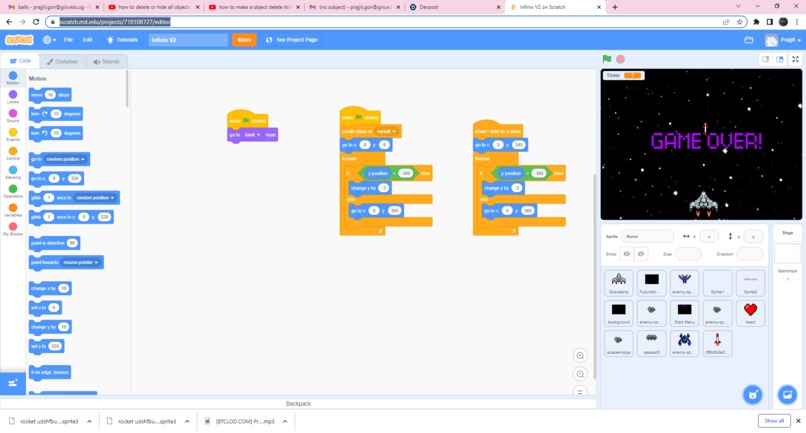Click the show sprite eye icon
806x433 pixels.
626,254
